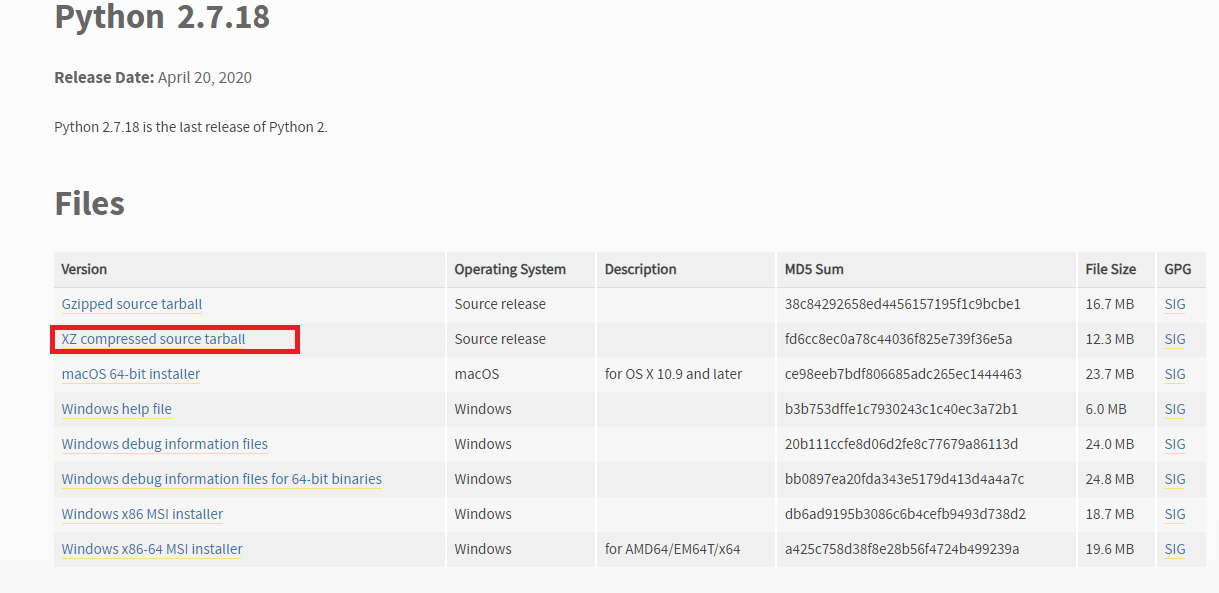Viewport: 1219px width, 593px height.
Task: Click the 'last release of Python 2' sentence
Action: [x=191, y=127]
